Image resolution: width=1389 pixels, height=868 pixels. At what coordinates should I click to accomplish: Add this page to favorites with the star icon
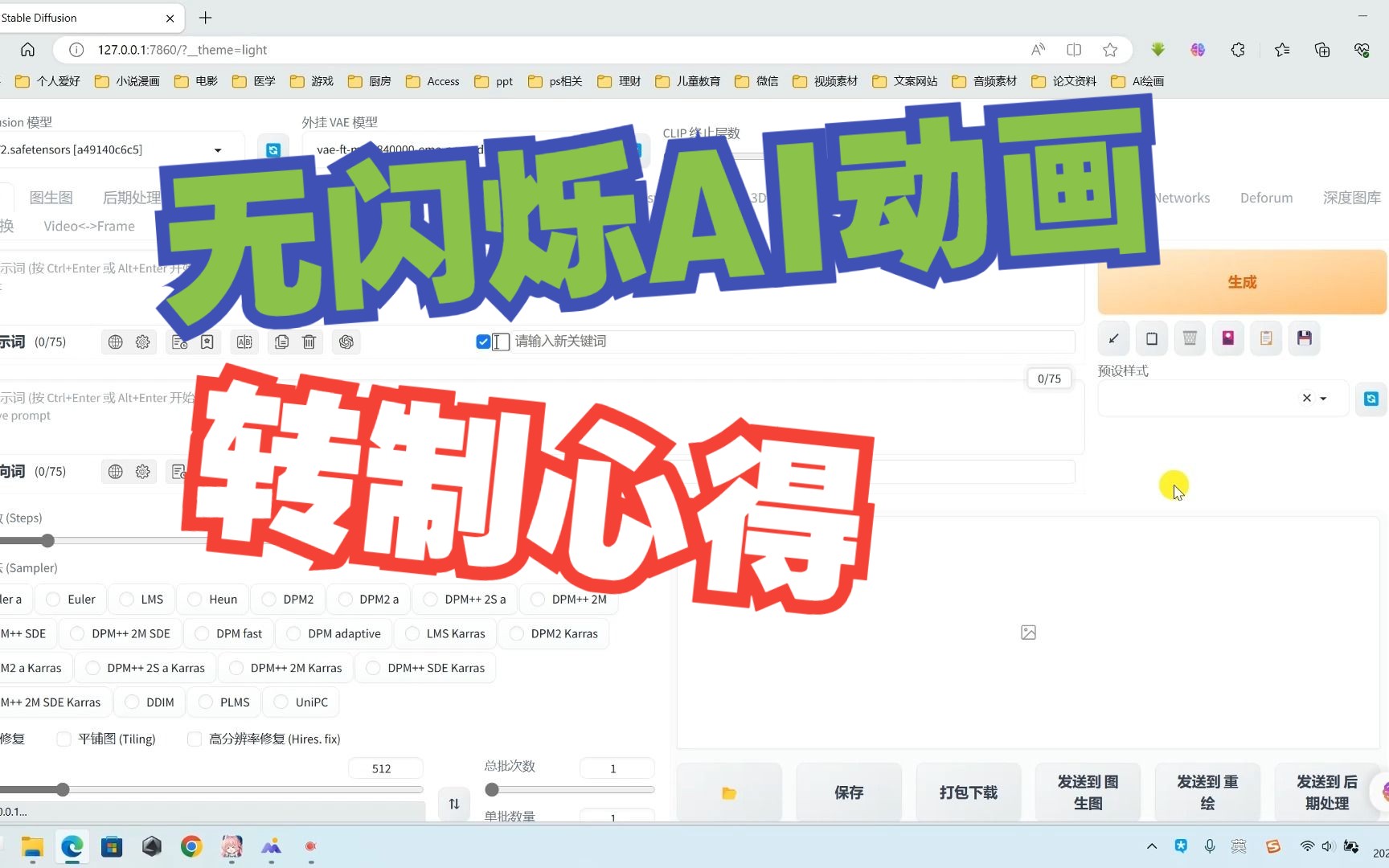pos(1110,50)
